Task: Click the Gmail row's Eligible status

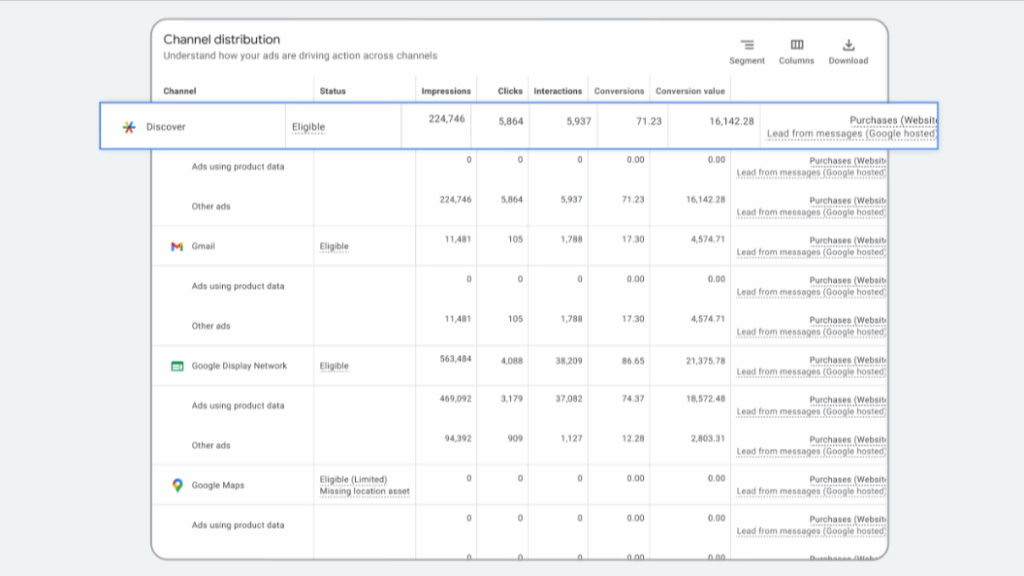Action: (334, 246)
